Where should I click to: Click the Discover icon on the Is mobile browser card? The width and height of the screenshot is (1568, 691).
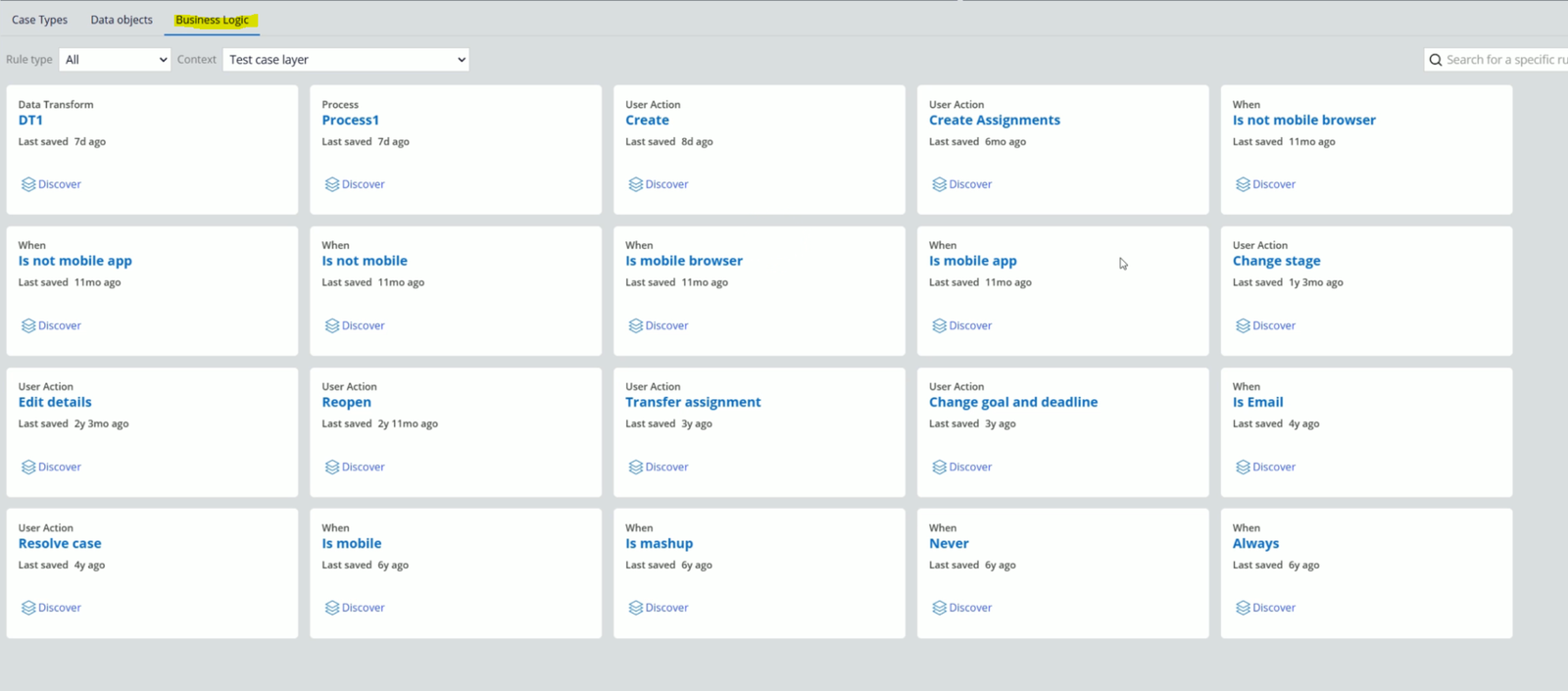point(635,325)
